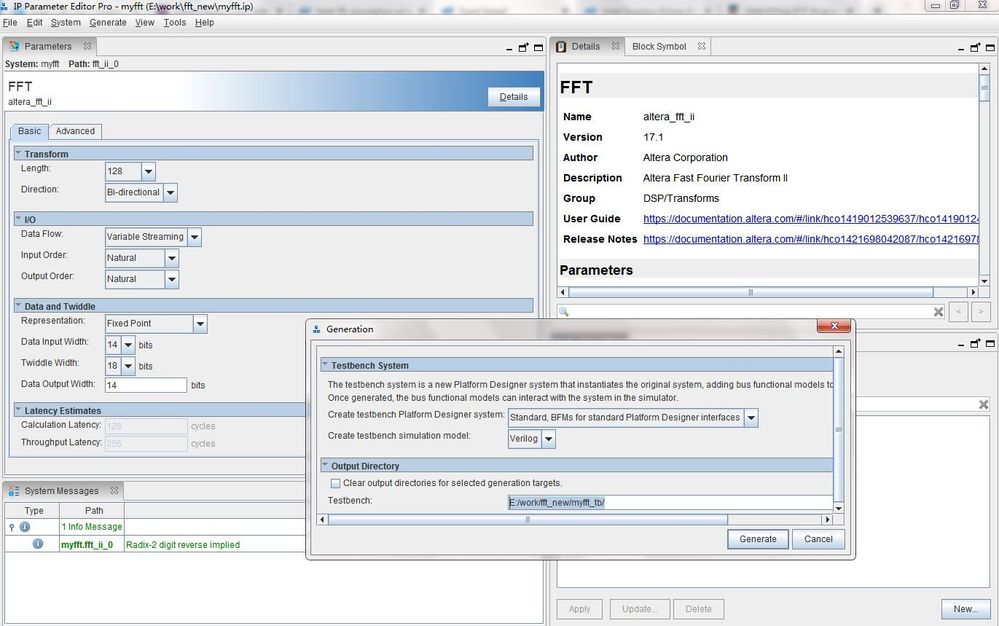Collapse the Testbench System section
Image resolution: width=999 pixels, height=626 pixels.
click(x=324, y=365)
